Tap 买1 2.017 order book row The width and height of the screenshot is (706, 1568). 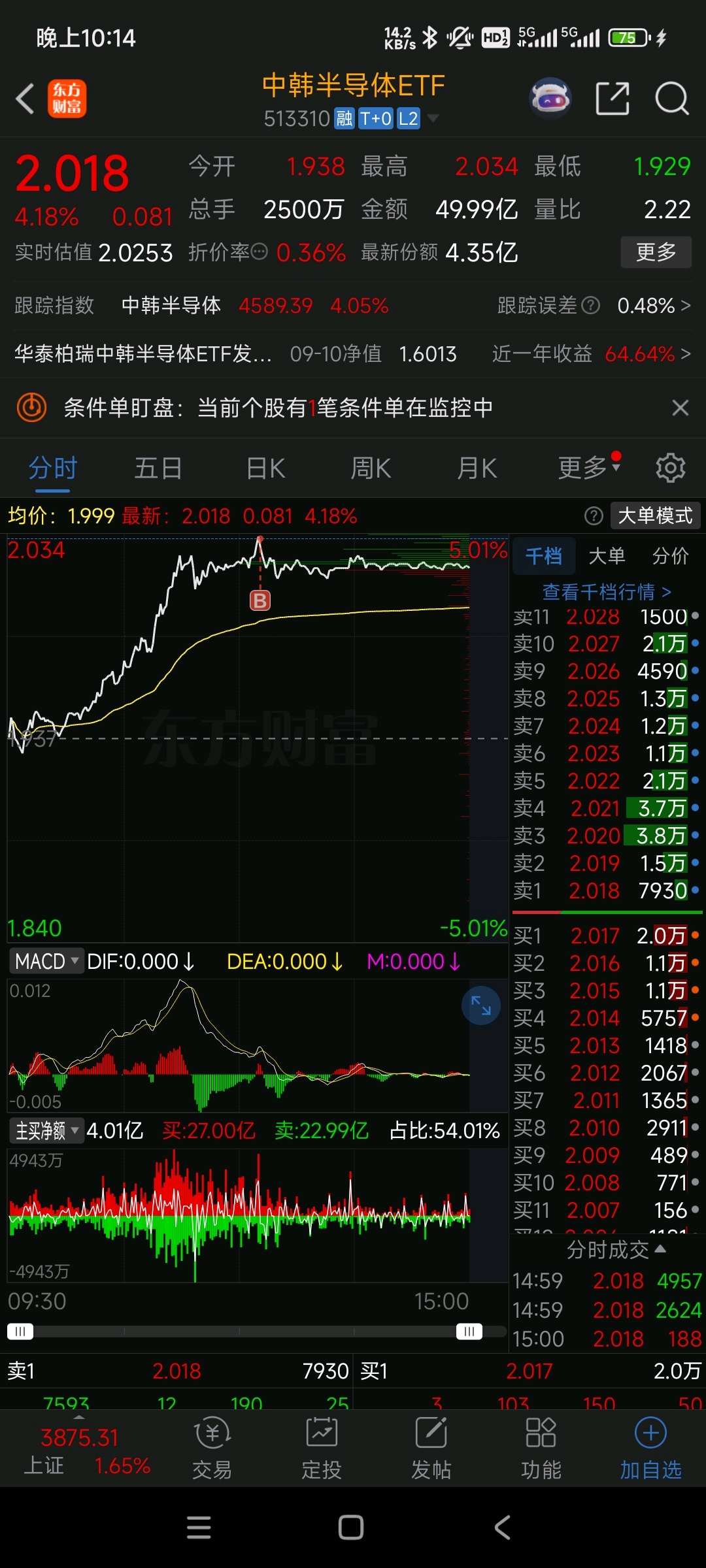[x=607, y=936]
